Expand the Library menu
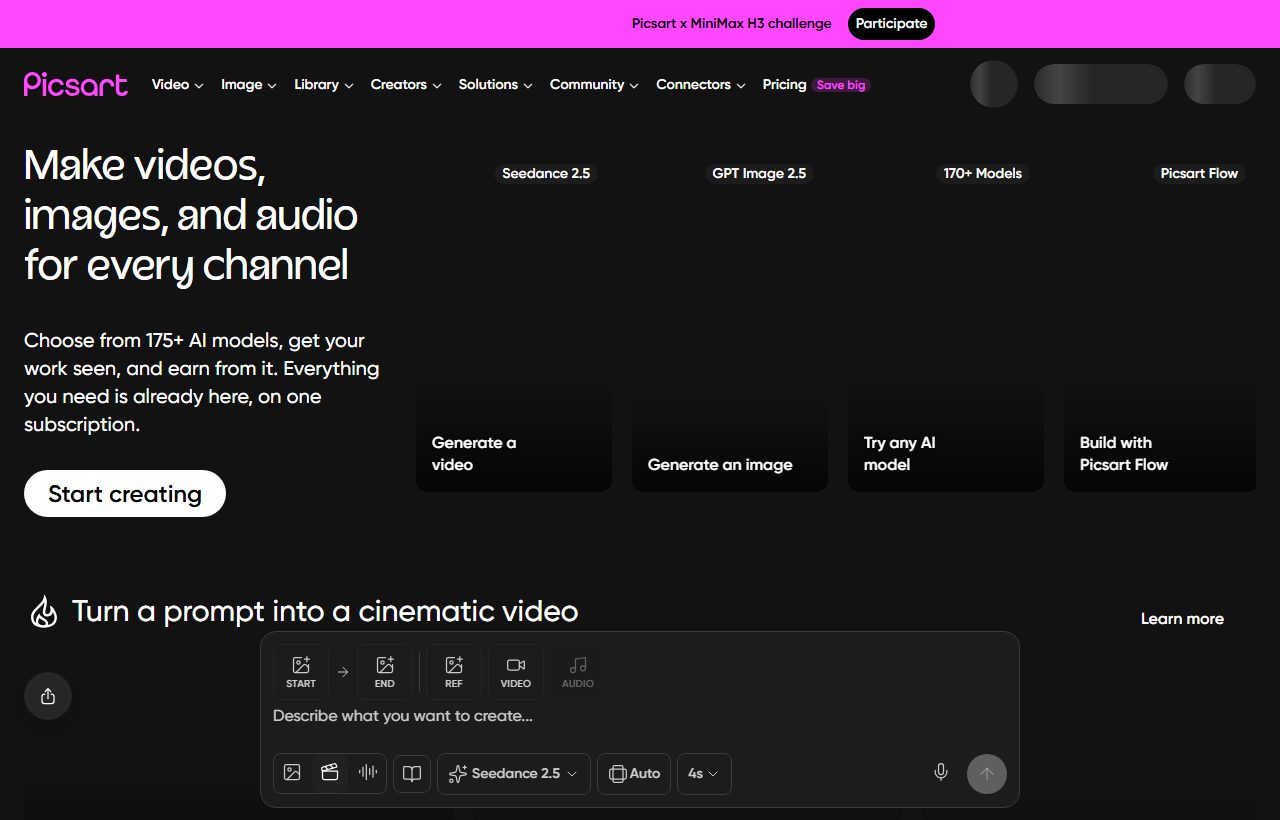The image size is (1280, 820). coord(324,85)
